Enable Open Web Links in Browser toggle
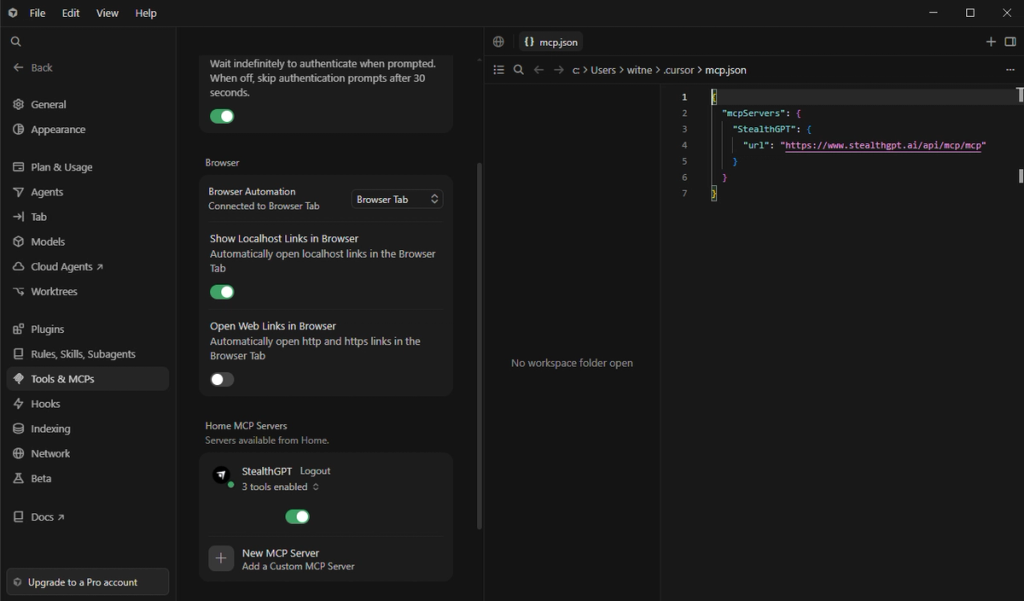The width and height of the screenshot is (1024, 601). click(222, 380)
